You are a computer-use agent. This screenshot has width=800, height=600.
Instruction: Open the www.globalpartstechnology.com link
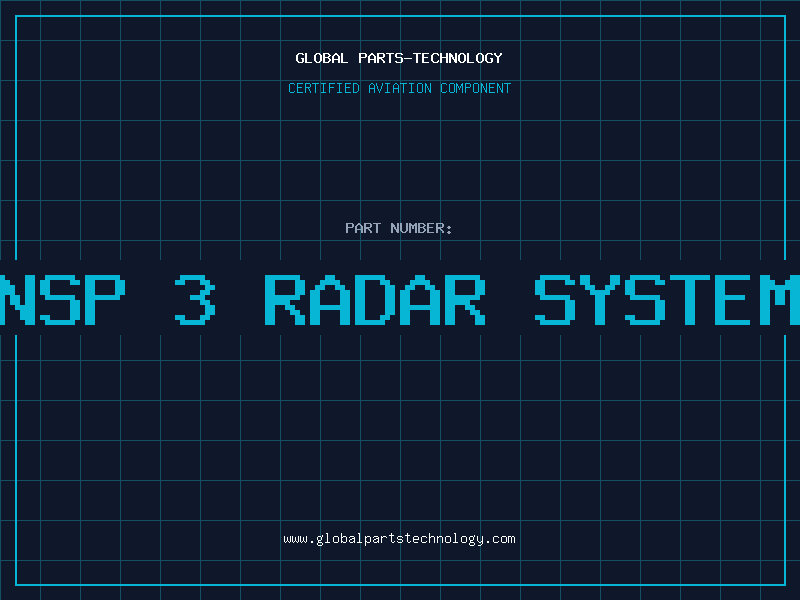click(x=399, y=539)
